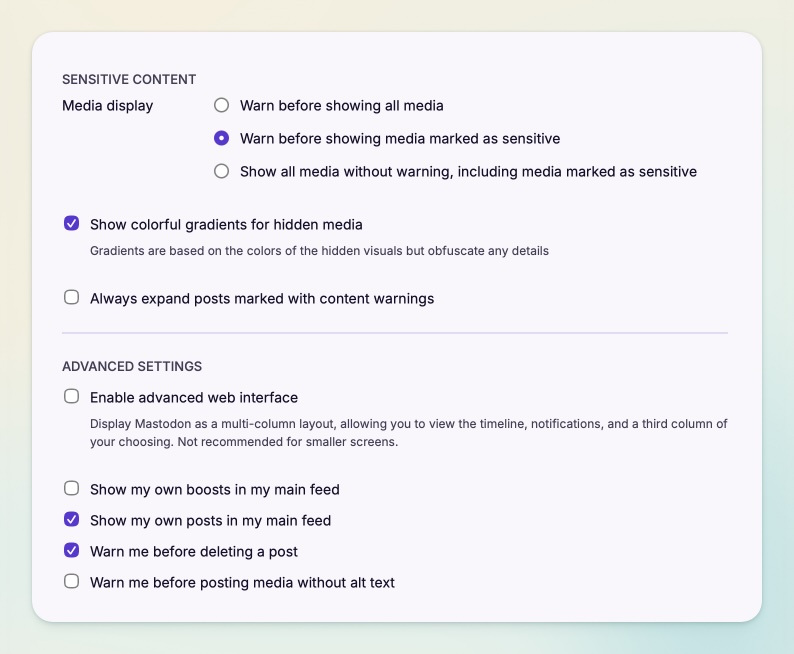Click the 'Media display' label
Image resolution: width=794 pixels, height=654 pixels.
pyautogui.click(x=107, y=106)
